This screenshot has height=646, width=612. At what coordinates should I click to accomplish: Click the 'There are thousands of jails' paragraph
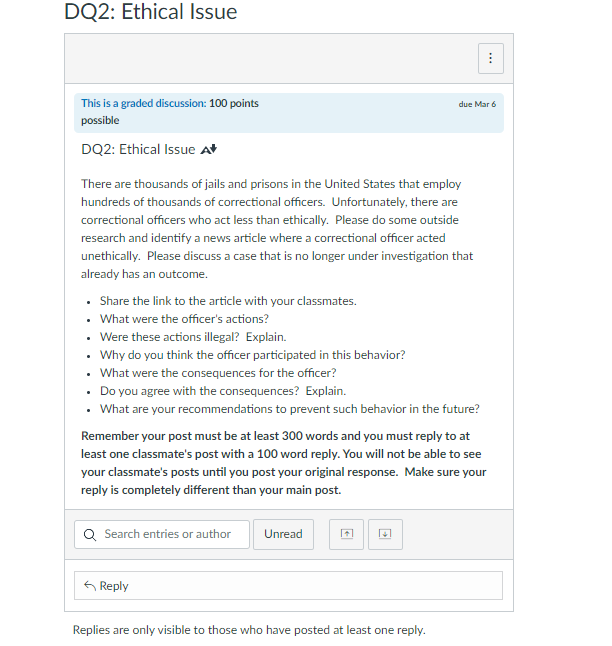click(x=277, y=229)
